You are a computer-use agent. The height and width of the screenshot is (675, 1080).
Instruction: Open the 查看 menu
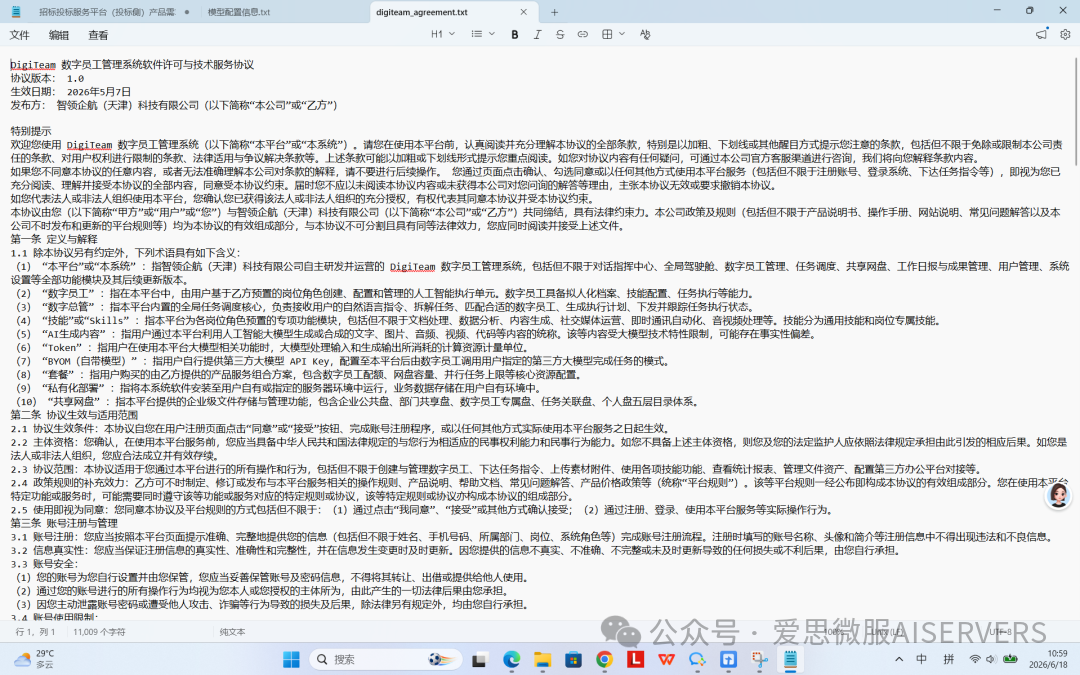point(98,35)
